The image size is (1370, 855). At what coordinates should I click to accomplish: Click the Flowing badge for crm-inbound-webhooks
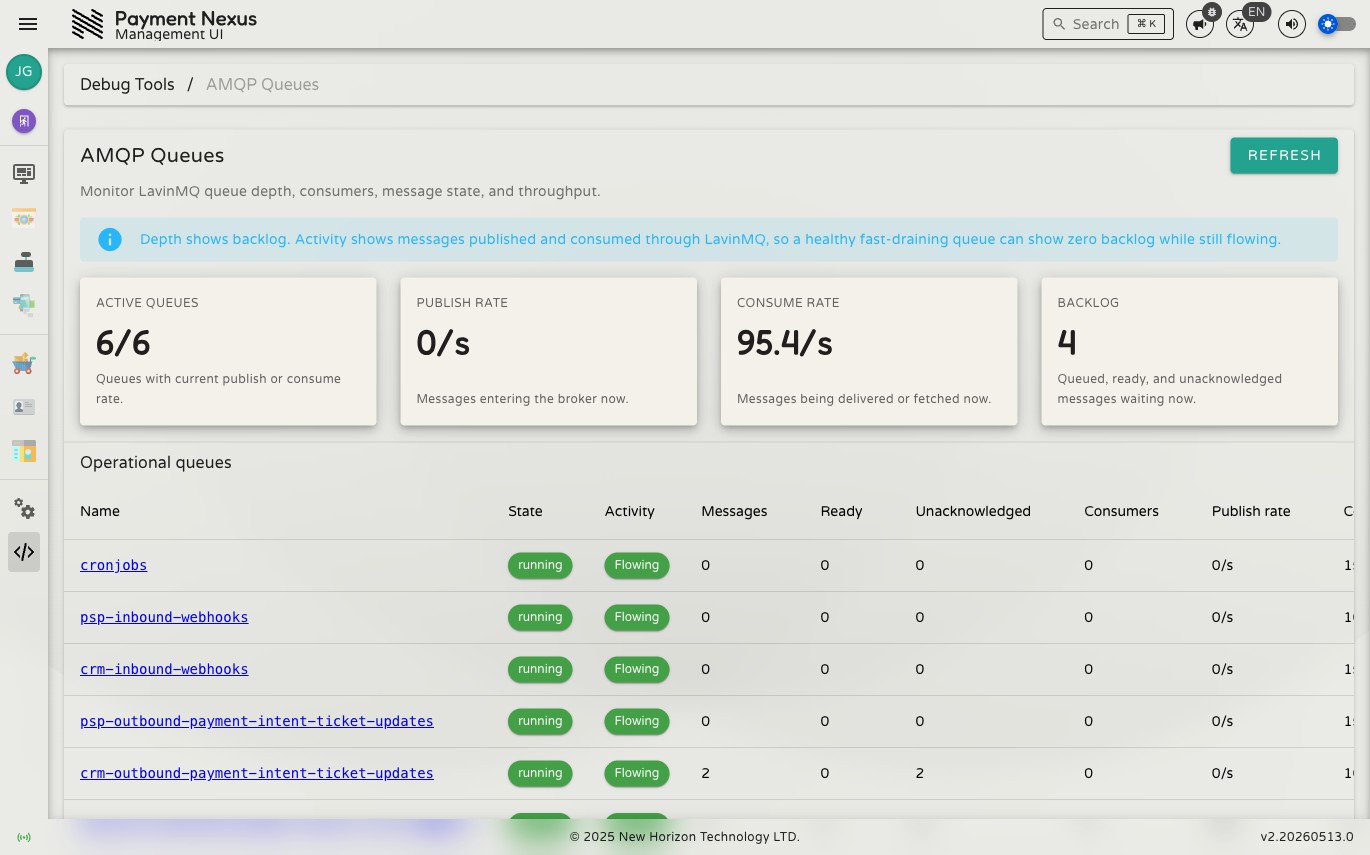pos(637,669)
